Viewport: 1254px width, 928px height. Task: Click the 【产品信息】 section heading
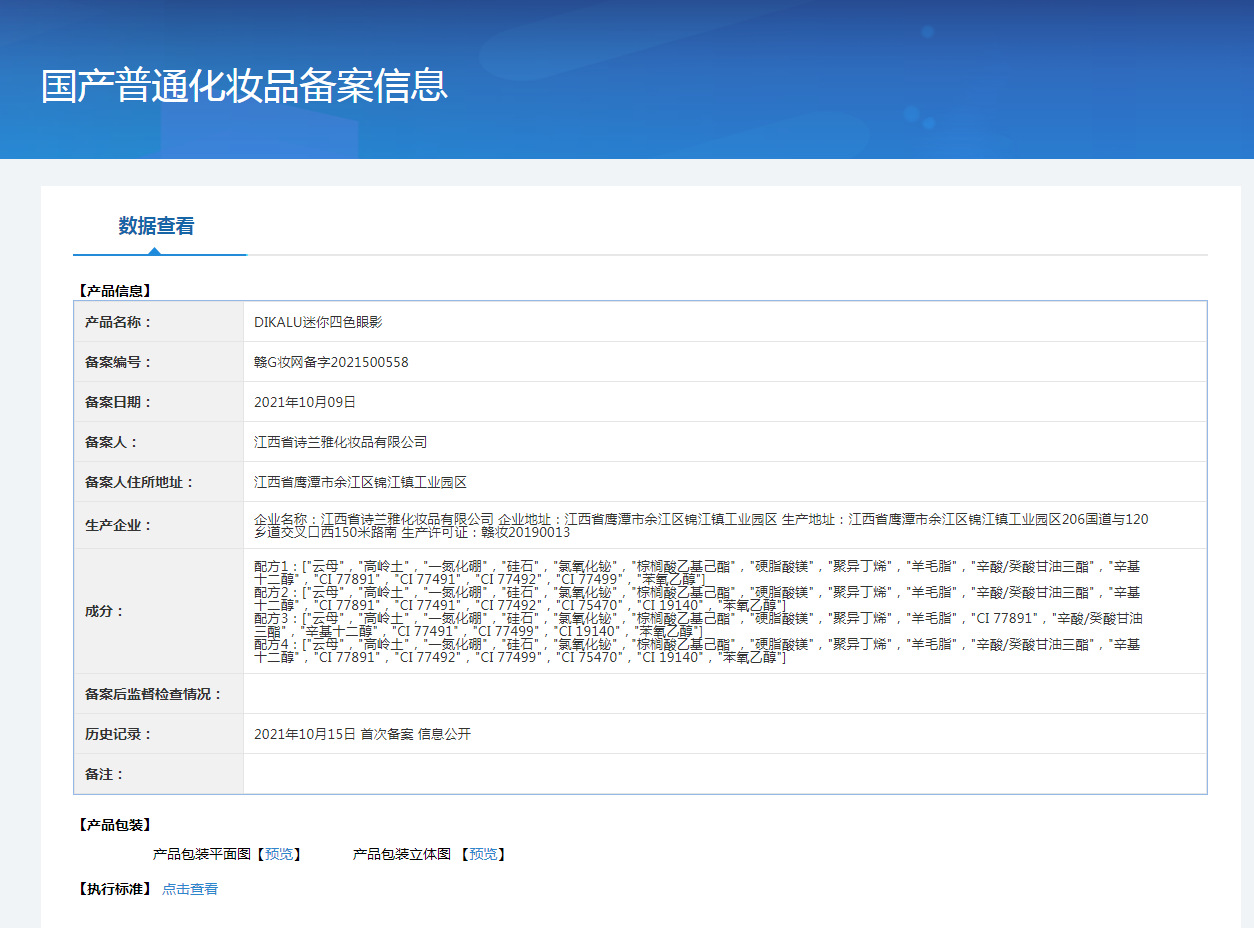(114, 291)
